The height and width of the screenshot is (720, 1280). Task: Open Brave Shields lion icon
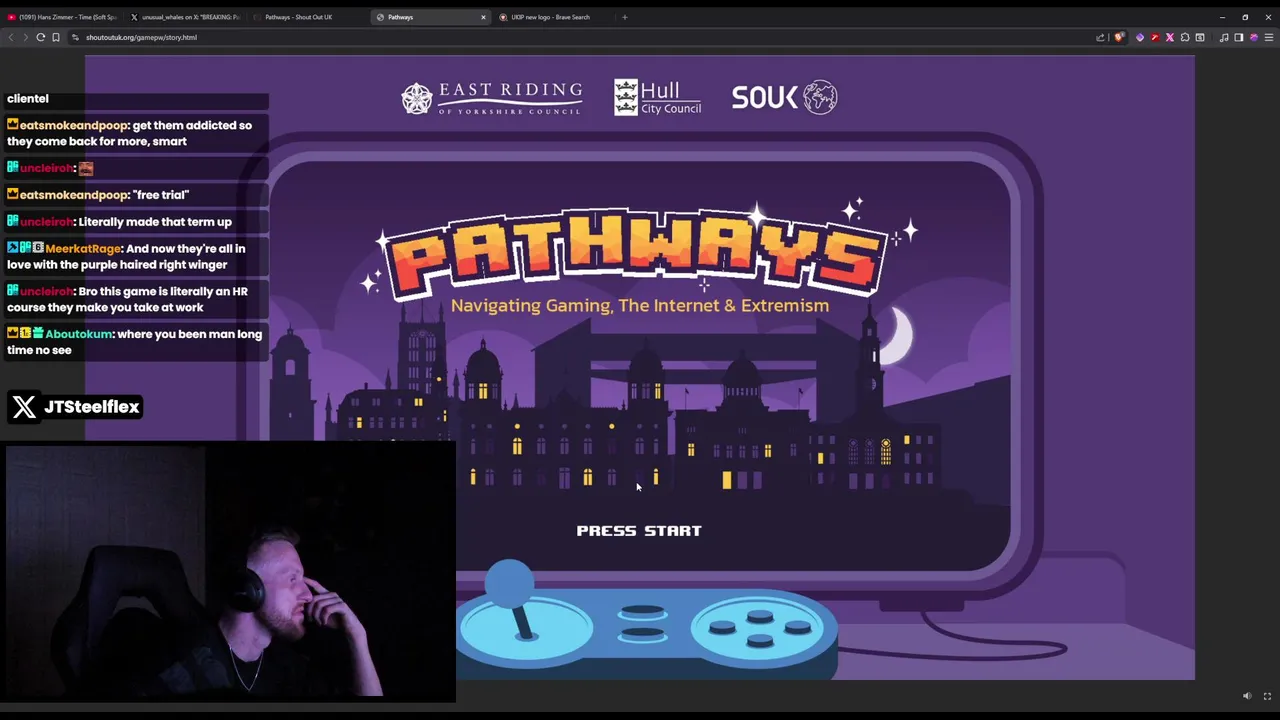1118,37
